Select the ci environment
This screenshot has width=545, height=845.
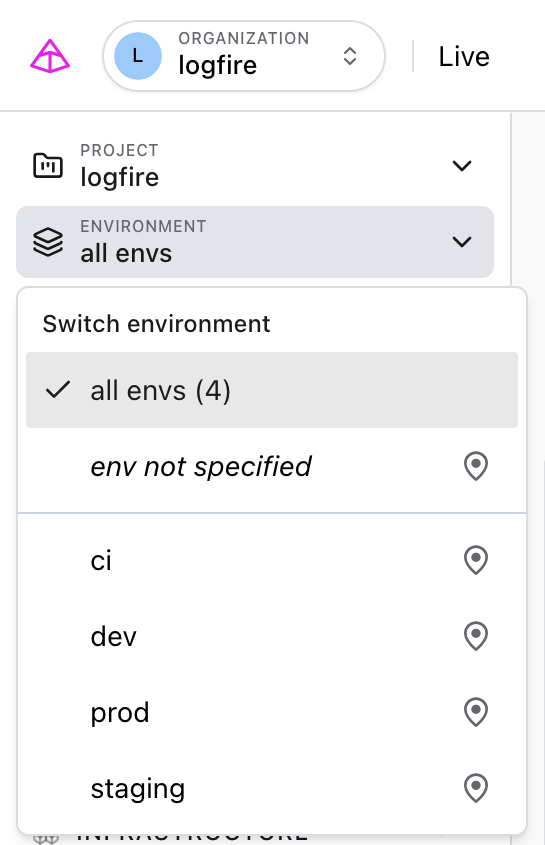(x=272, y=560)
